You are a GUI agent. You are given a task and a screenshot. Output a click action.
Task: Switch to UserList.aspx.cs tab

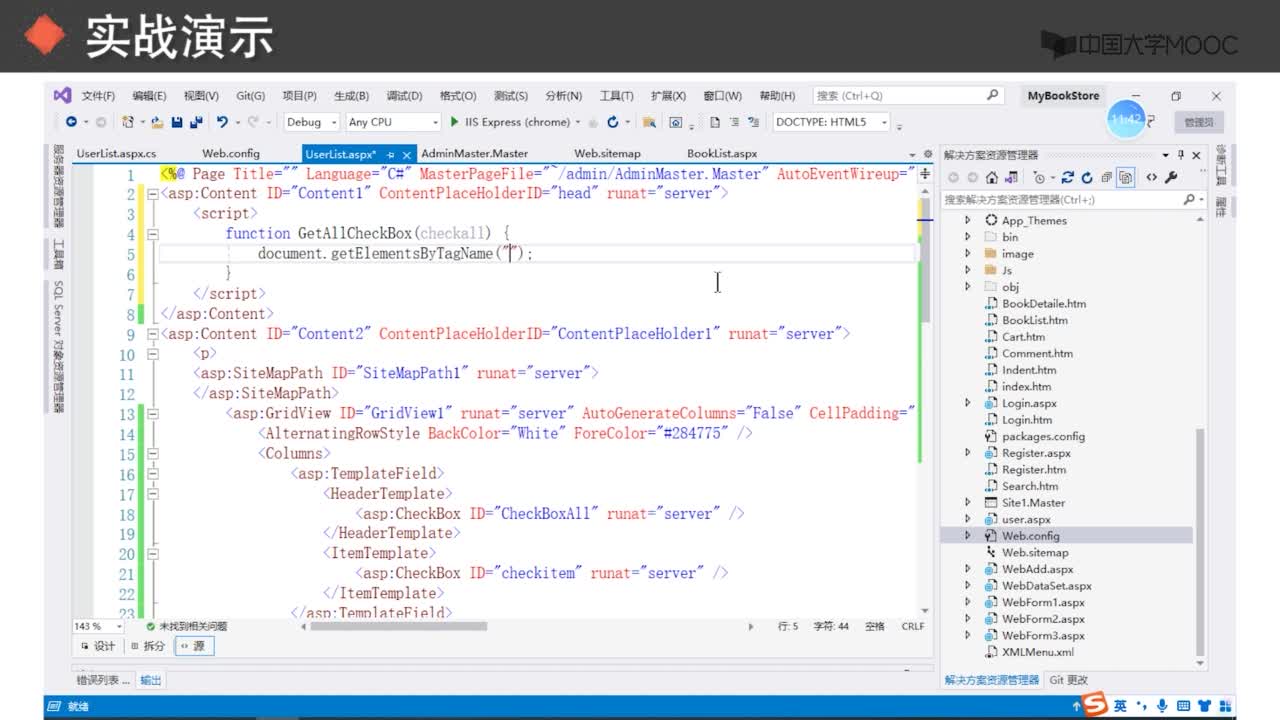coord(116,154)
